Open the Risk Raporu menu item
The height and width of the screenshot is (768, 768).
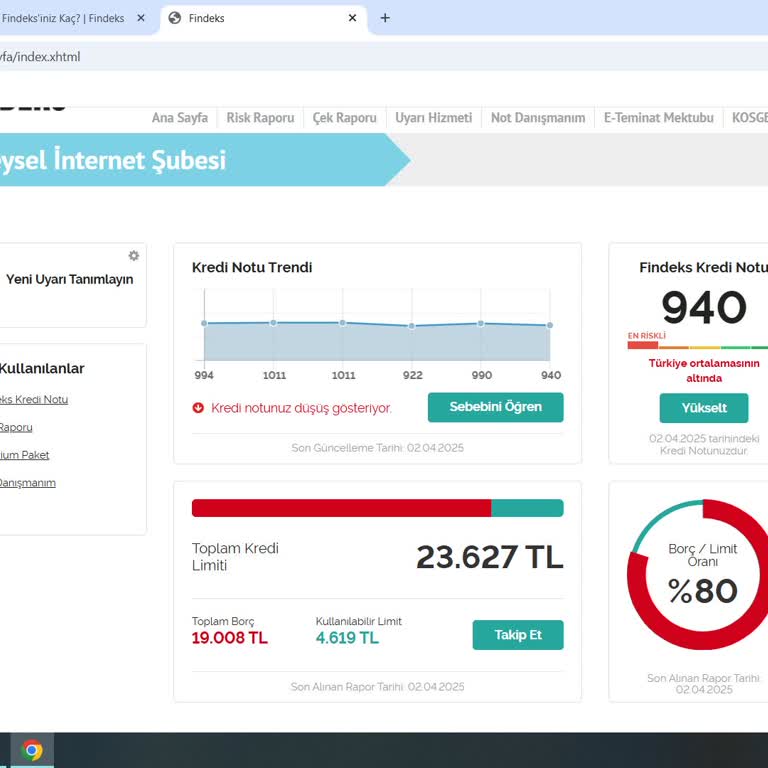[260, 118]
